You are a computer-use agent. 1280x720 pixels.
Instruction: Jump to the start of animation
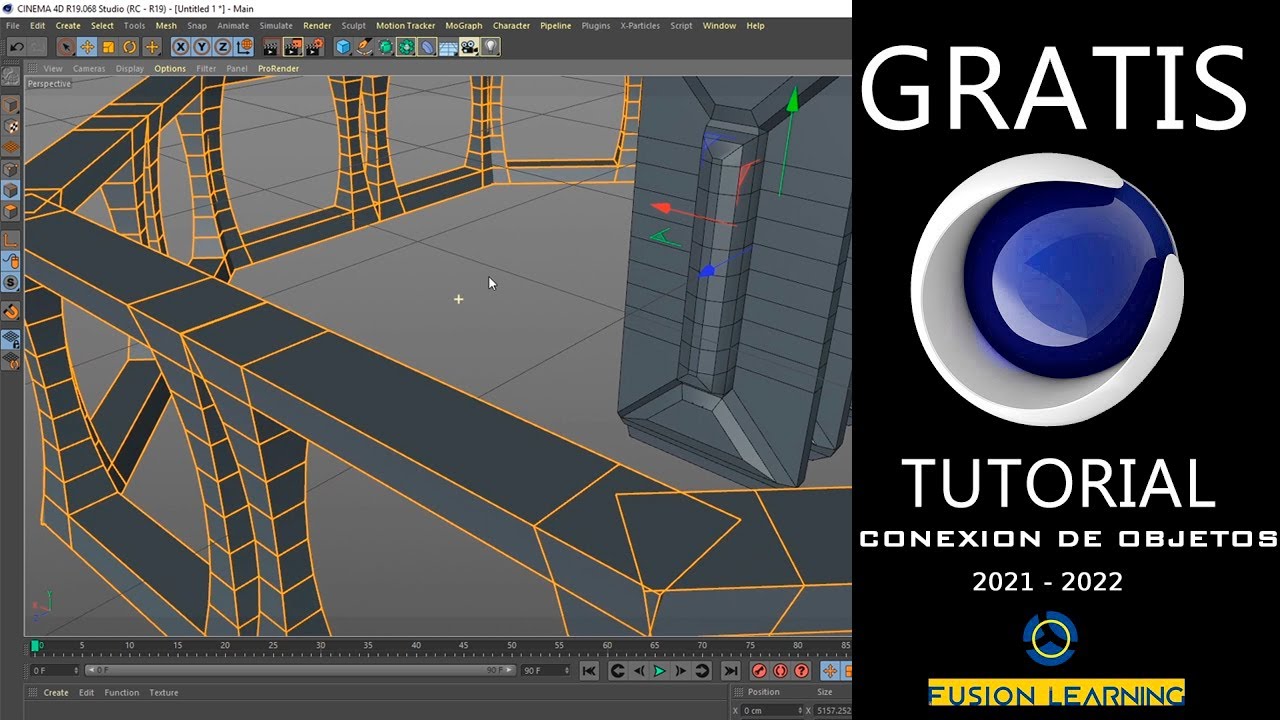click(x=589, y=671)
